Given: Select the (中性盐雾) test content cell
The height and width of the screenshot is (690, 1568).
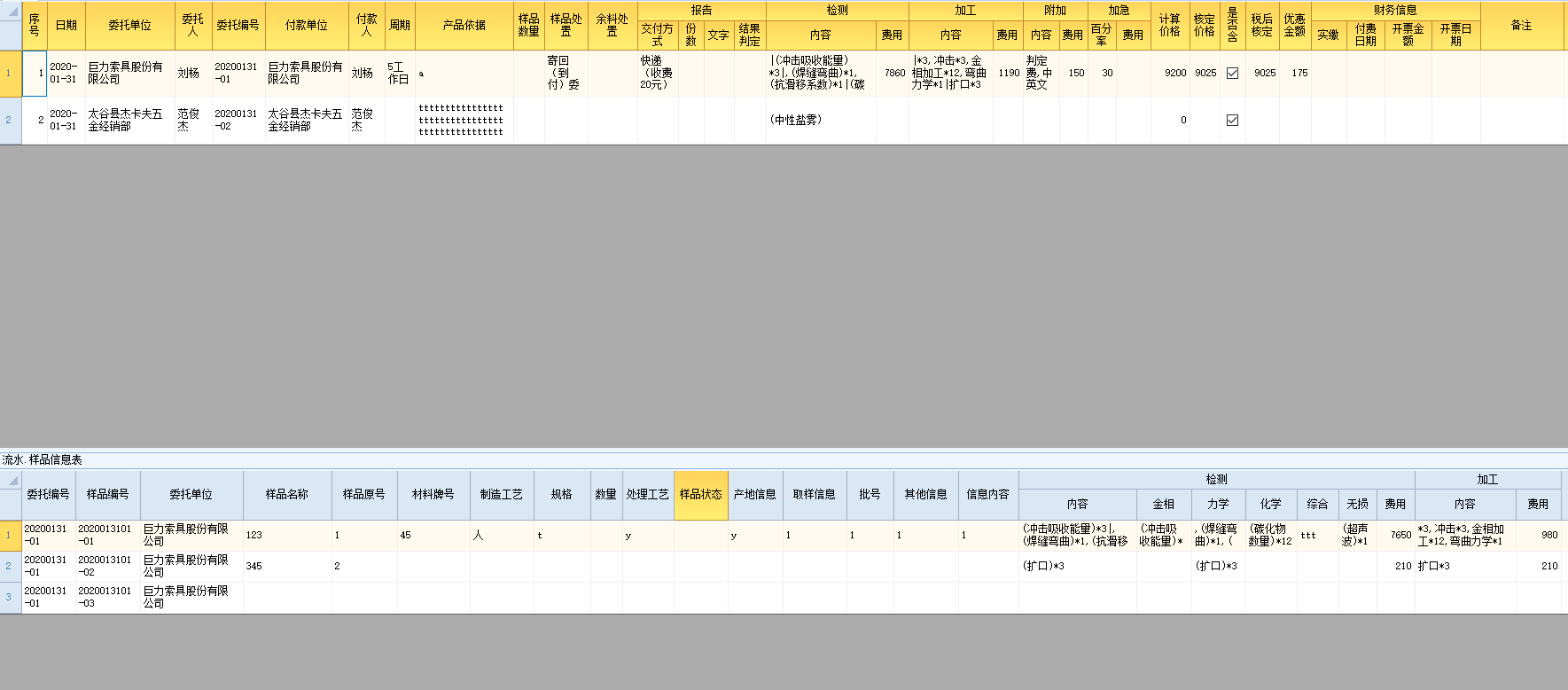Looking at the screenshot, I should [821, 121].
